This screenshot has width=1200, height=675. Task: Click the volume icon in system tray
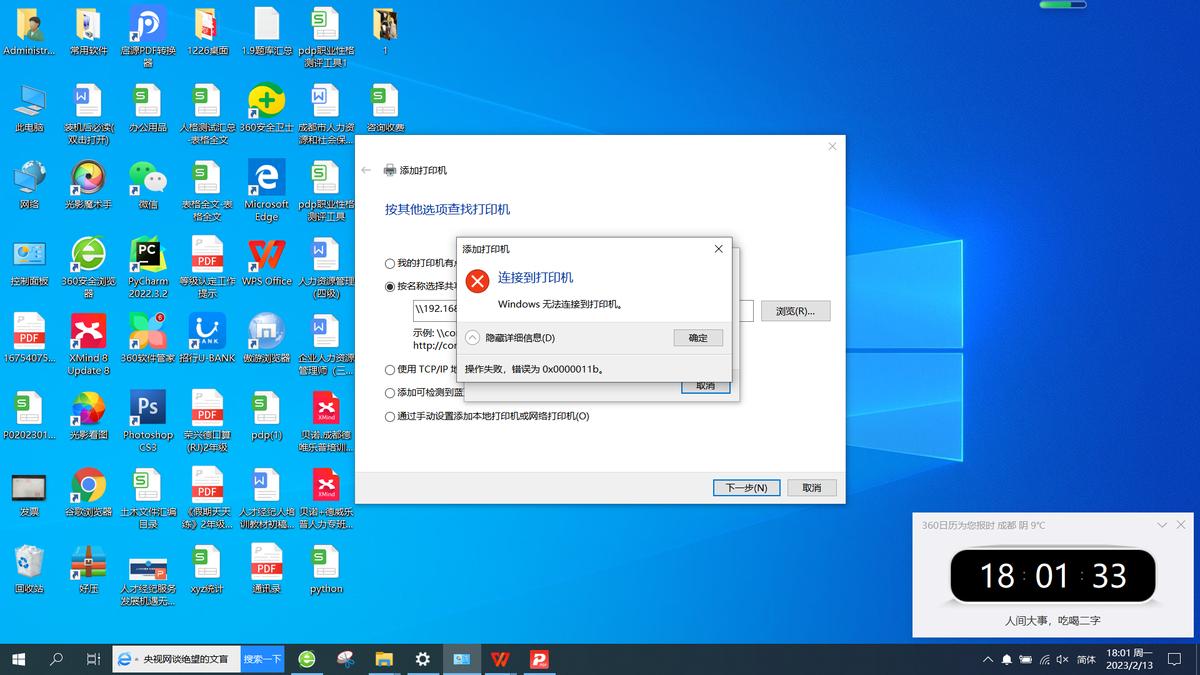[x=1062, y=659]
